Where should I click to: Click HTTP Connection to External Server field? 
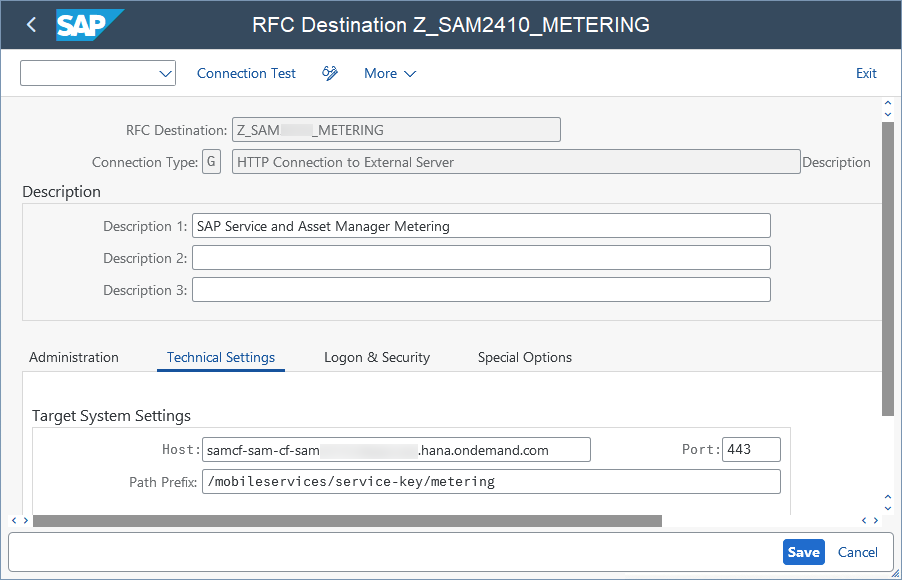pos(516,162)
